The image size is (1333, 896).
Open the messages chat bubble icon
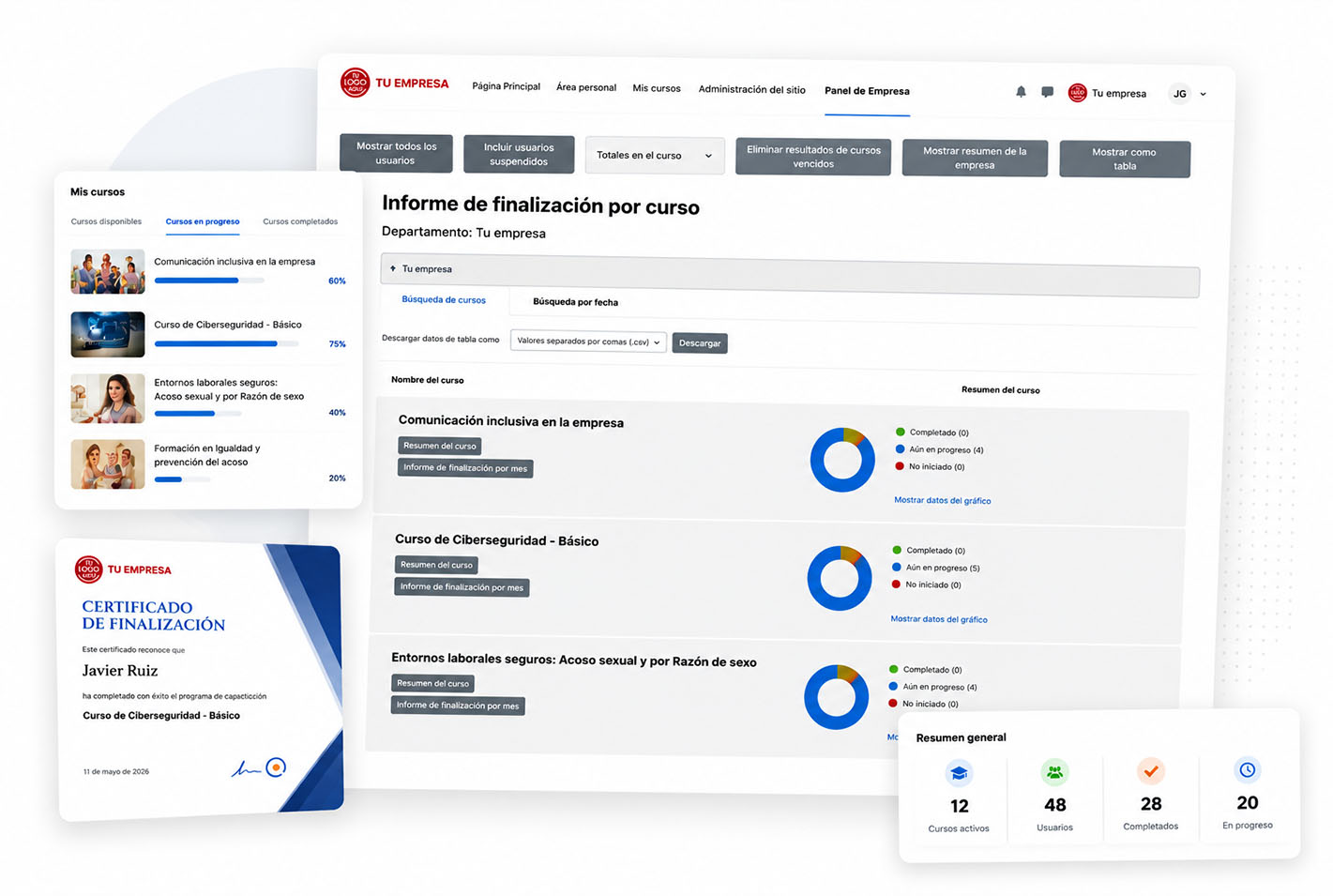click(x=1047, y=92)
